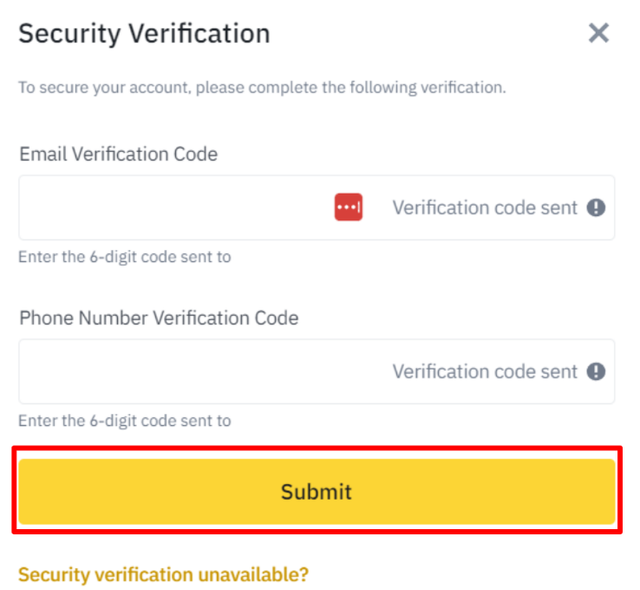Click the 'Phone Number Verification Code' label
640x590 pixels.
(x=159, y=318)
